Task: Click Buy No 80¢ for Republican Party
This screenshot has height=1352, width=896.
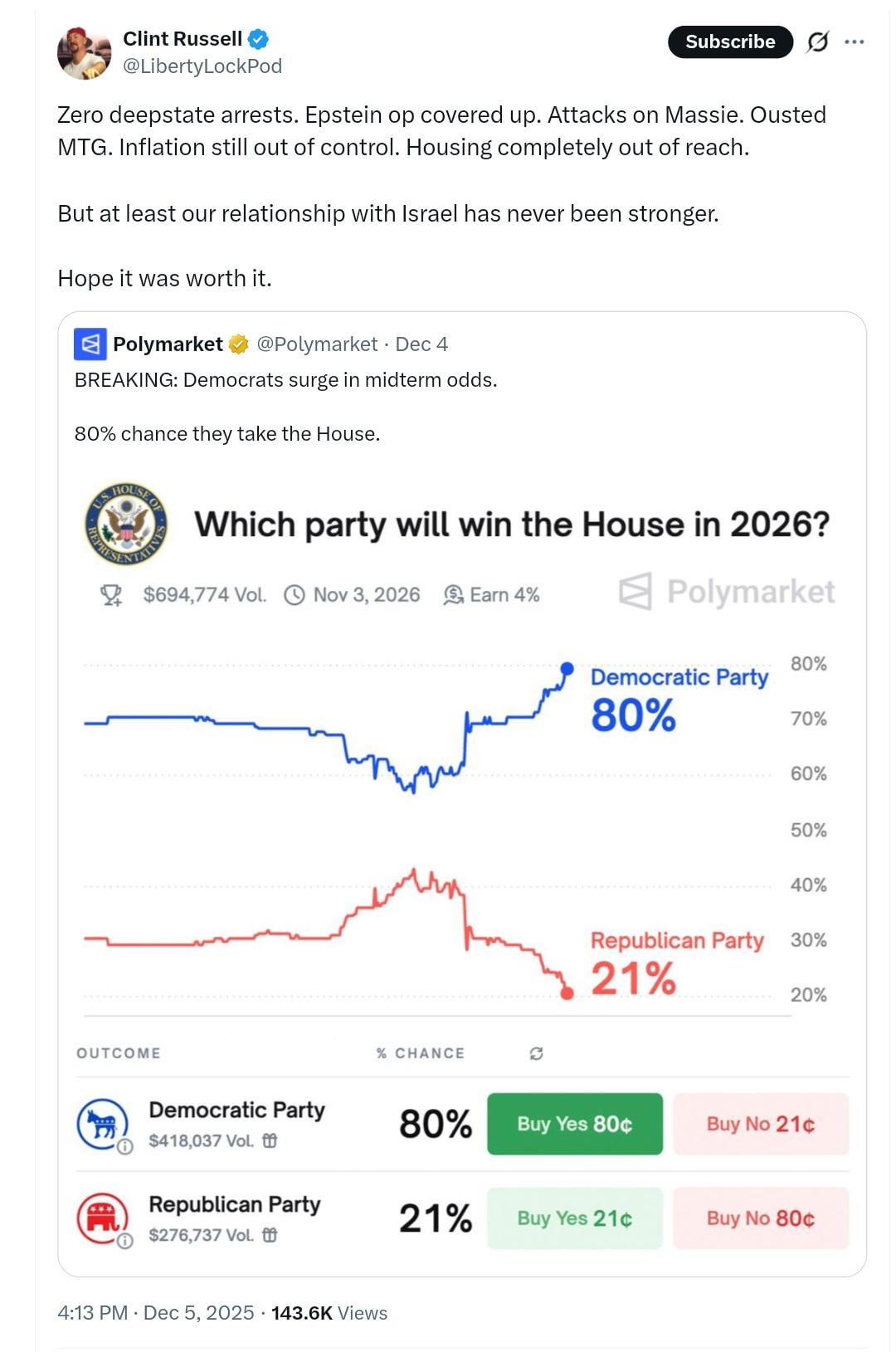Action: pyautogui.click(x=760, y=1218)
